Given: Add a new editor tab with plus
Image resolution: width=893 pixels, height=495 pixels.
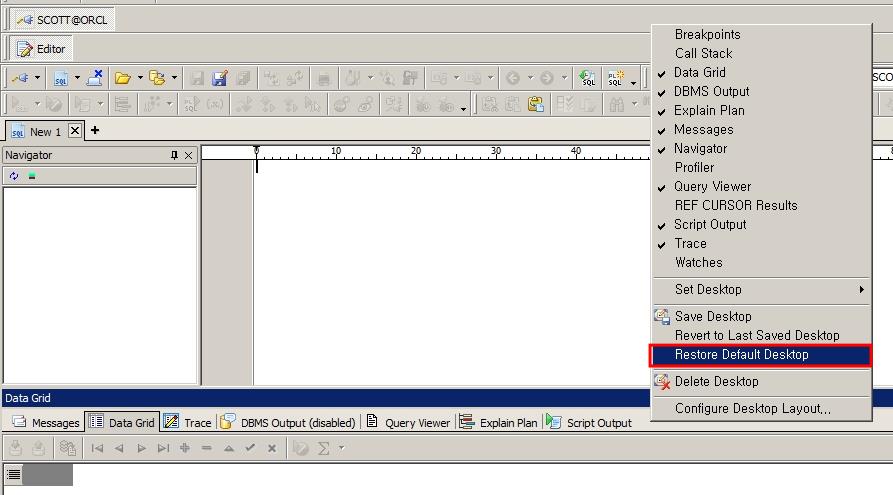Looking at the screenshot, I should point(95,131).
